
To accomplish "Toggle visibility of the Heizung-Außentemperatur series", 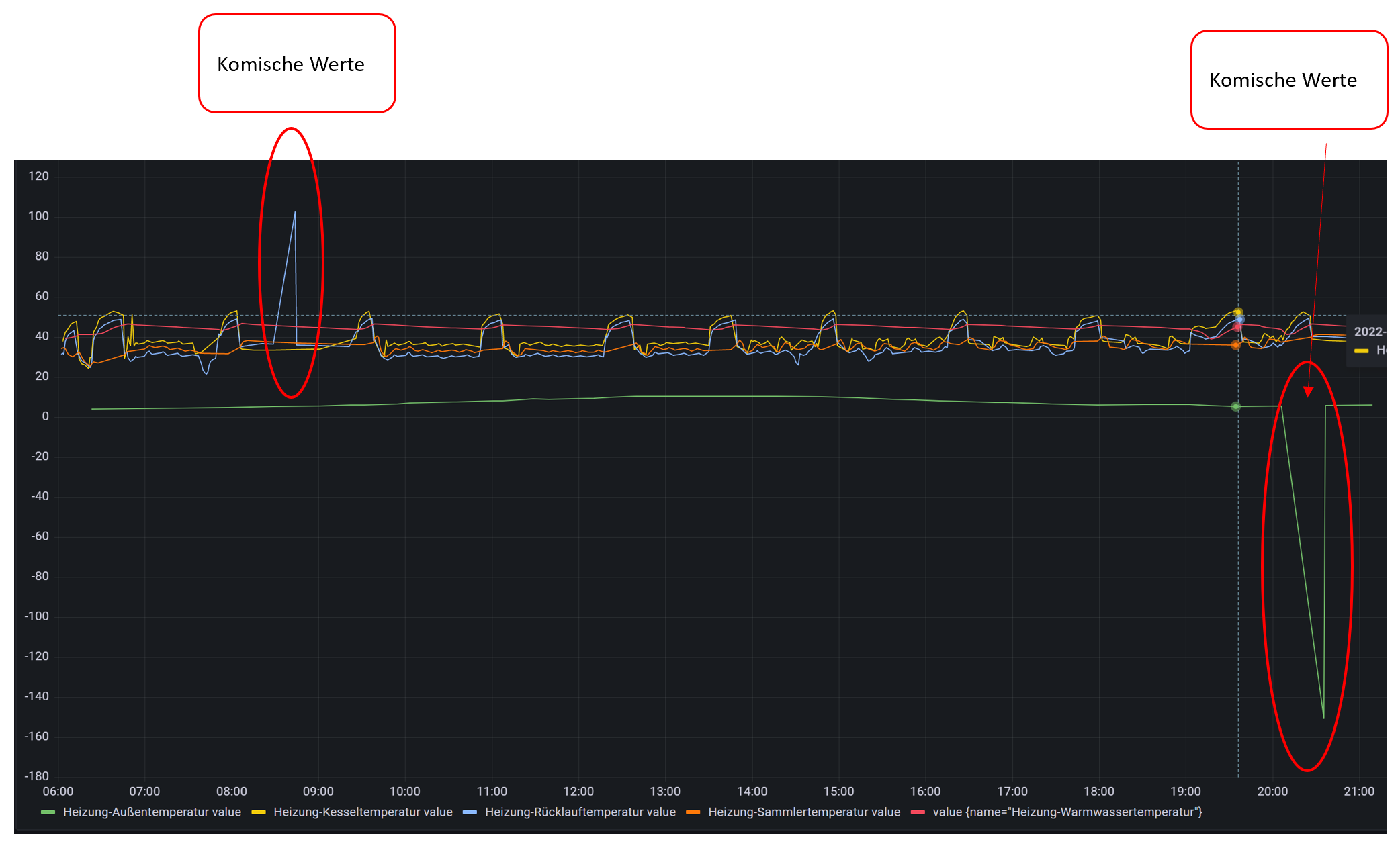I will pos(152,812).
